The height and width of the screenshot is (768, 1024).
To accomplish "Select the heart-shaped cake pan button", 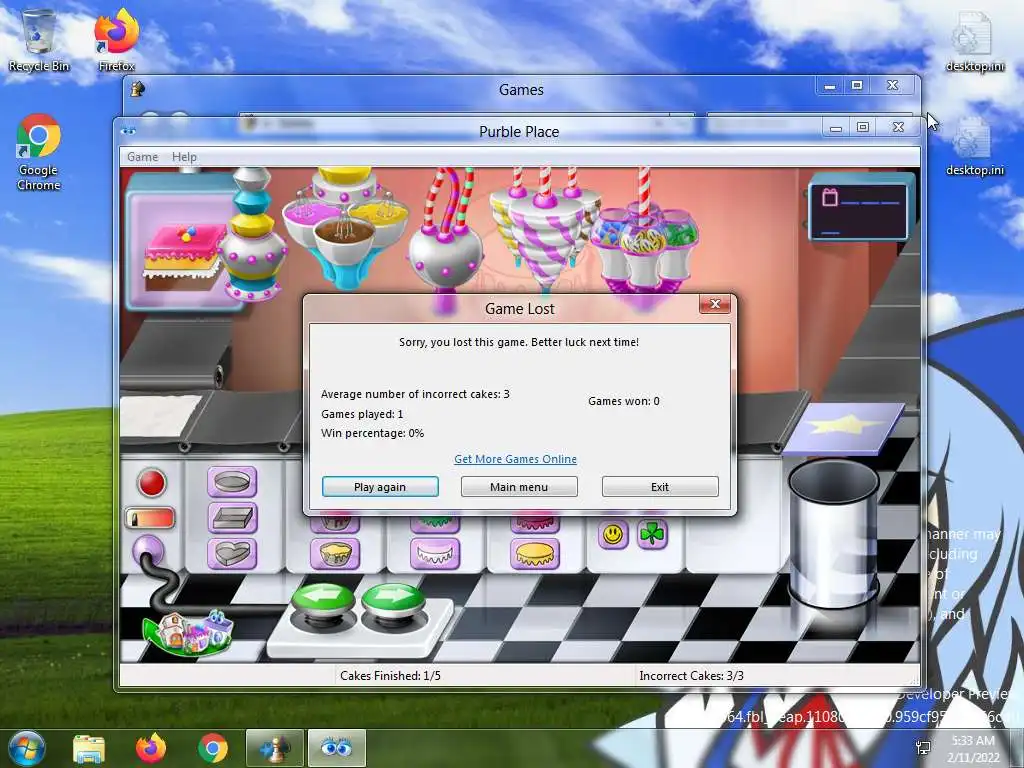I will [232, 554].
